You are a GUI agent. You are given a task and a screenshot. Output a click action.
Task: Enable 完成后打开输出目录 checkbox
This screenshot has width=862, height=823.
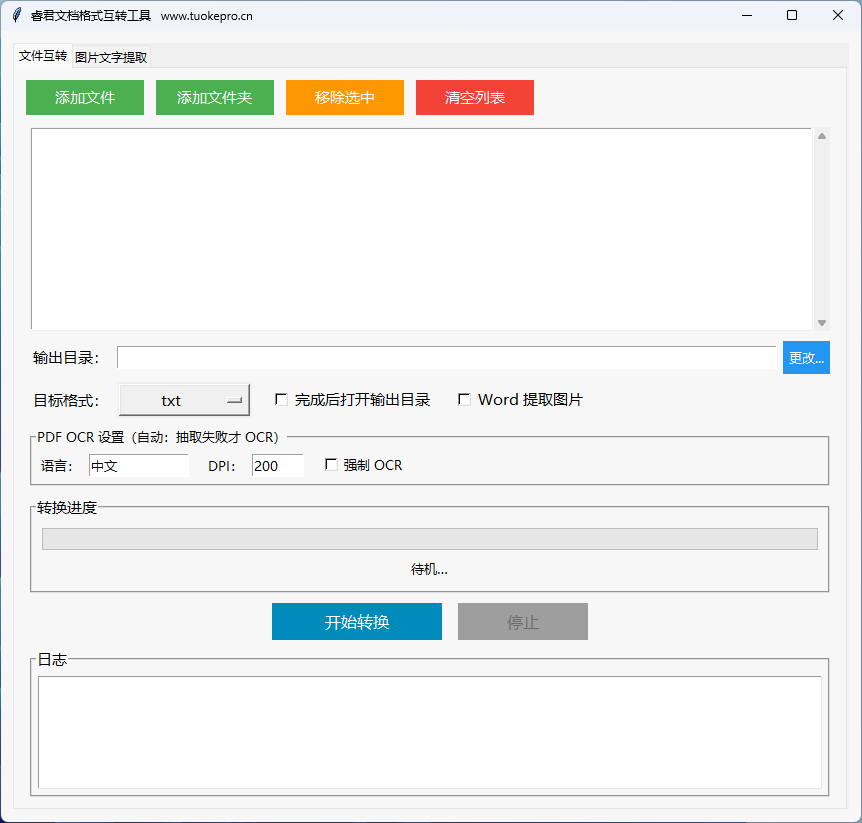coord(281,399)
